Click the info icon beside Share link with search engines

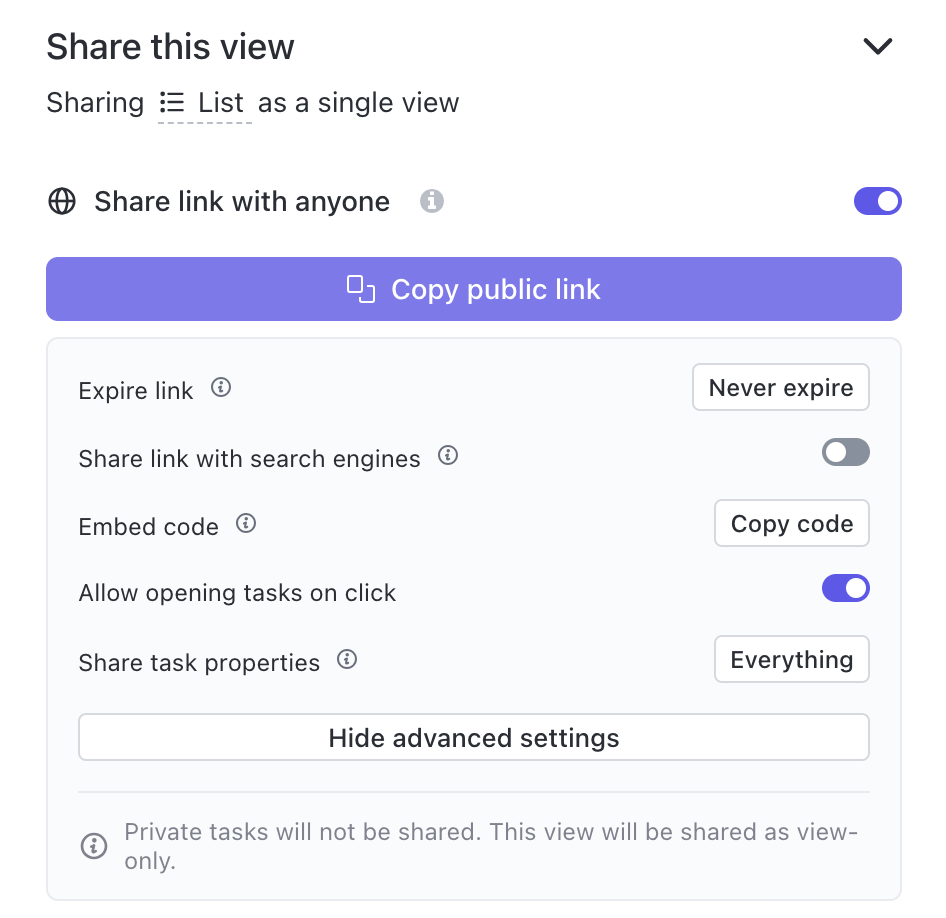coord(448,455)
